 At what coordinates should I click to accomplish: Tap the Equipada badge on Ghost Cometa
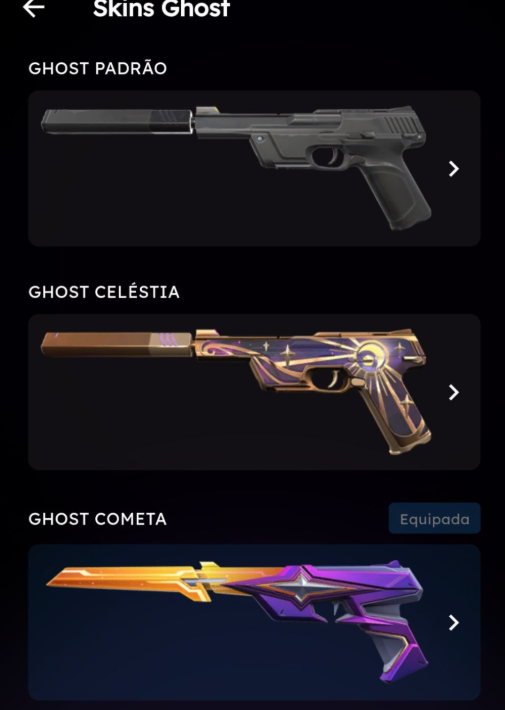pos(434,518)
